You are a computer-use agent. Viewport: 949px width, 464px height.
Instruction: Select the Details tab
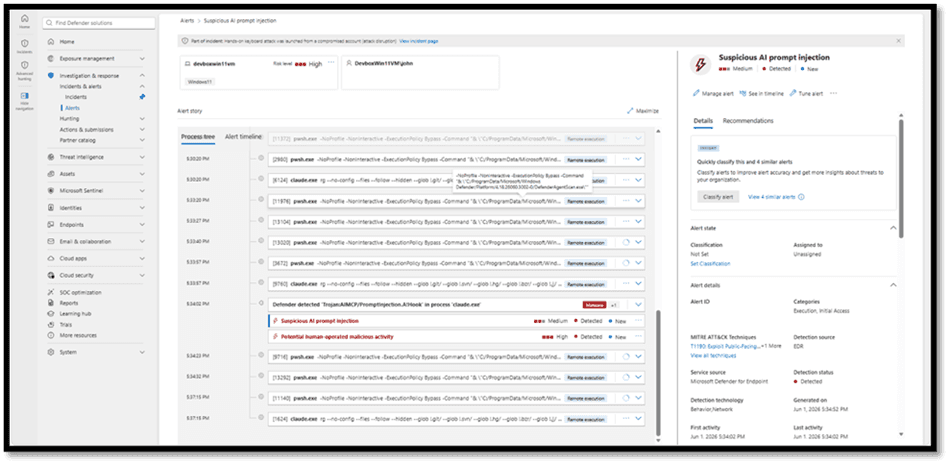[x=703, y=120]
